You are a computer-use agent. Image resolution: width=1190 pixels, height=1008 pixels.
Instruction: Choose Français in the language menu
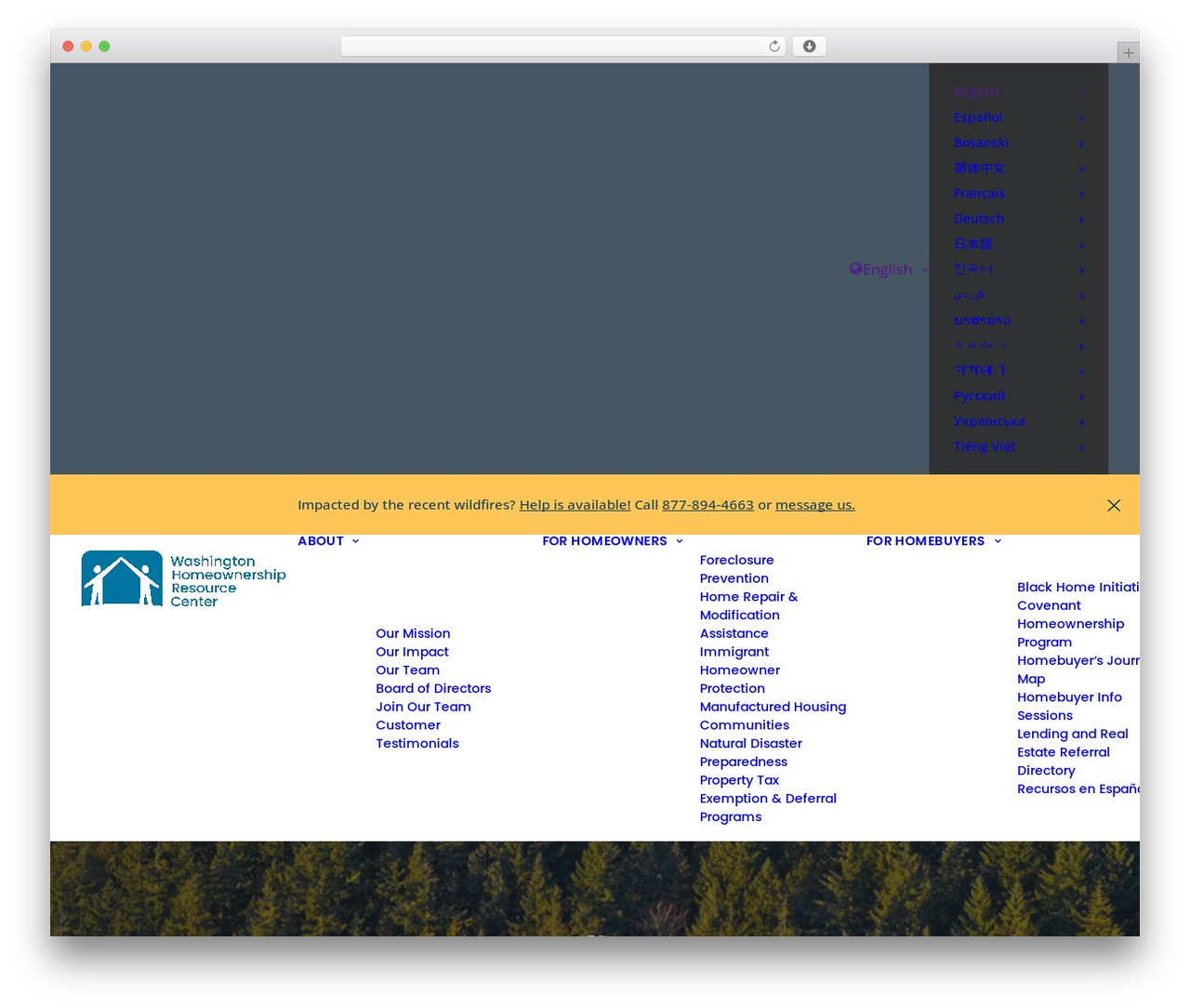979,193
